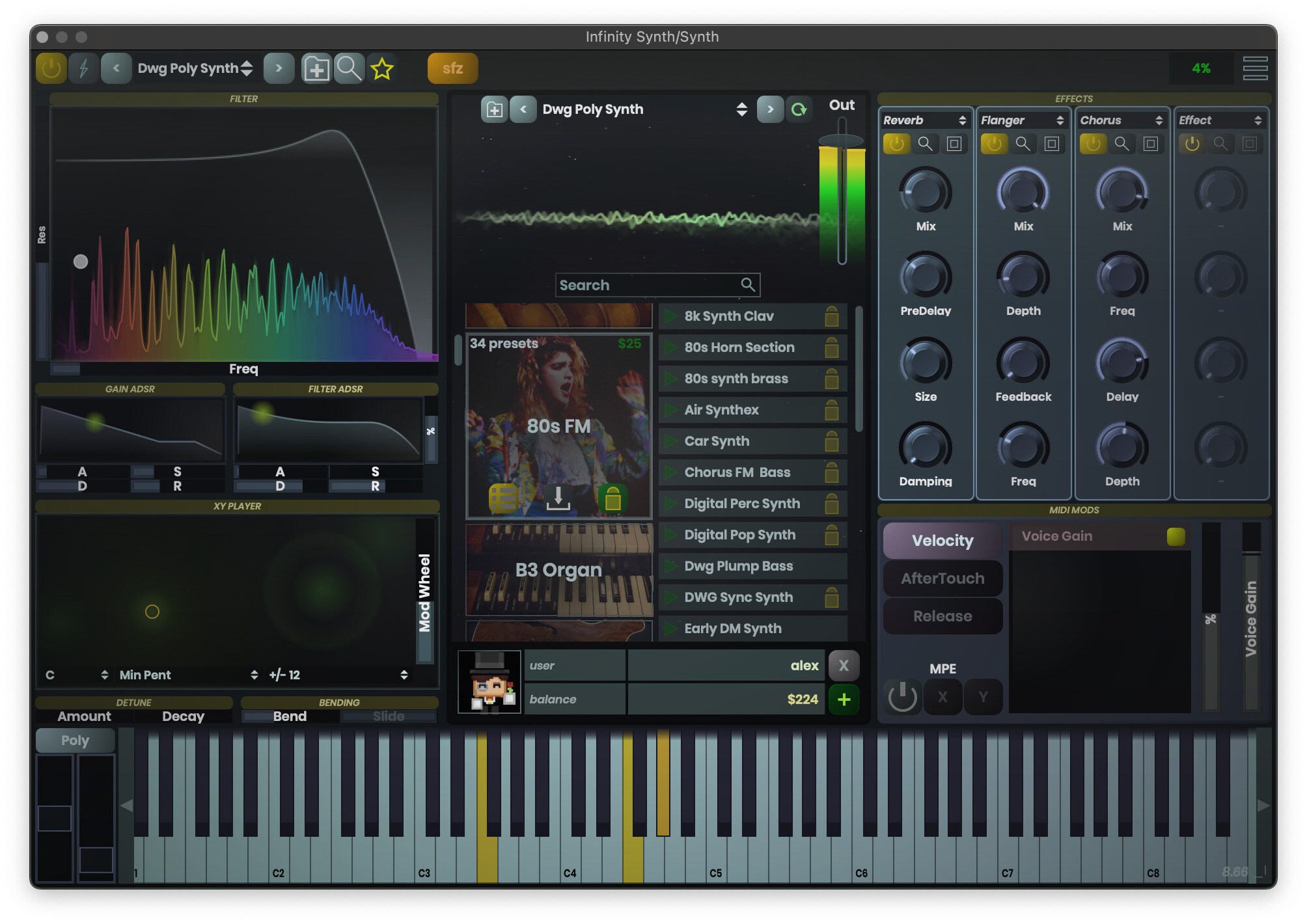1307x924 pixels.
Task: Enable the fourth Effect slot power toggle
Action: [1191, 144]
